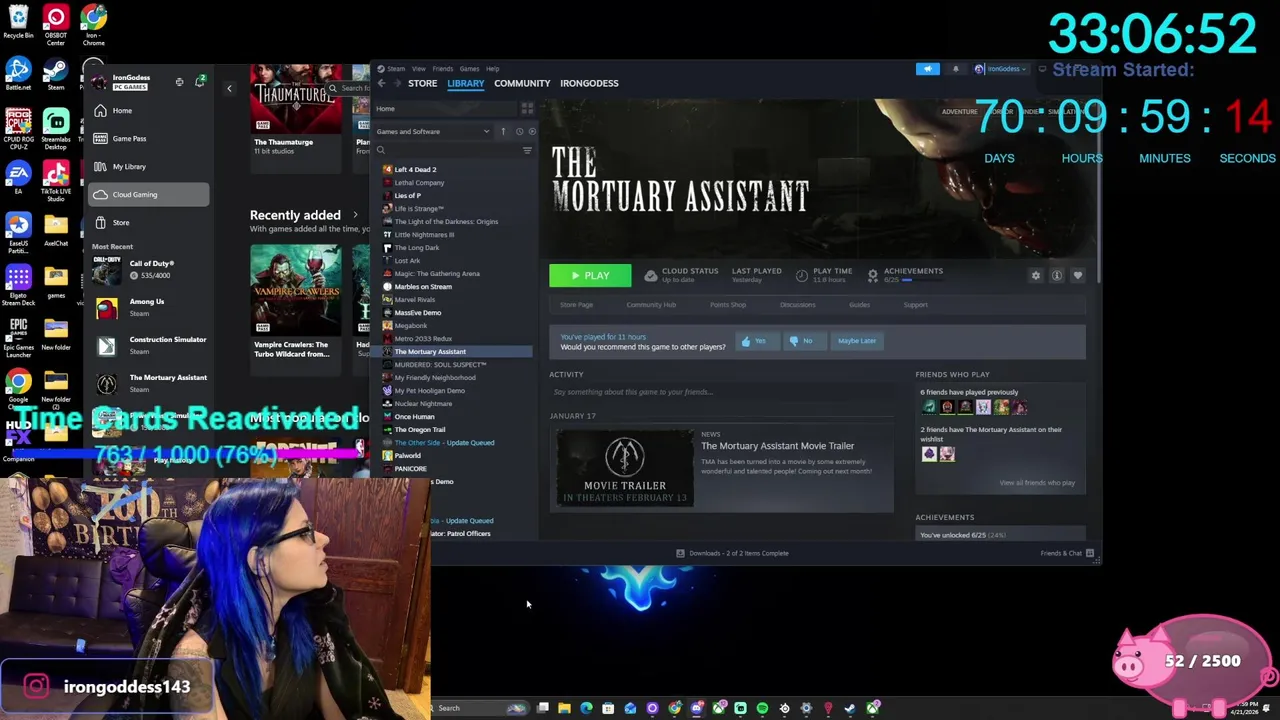This screenshot has height=720, width=1280.
Task: Open File Explorer from the taskbar
Action: pyautogui.click(x=564, y=708)
